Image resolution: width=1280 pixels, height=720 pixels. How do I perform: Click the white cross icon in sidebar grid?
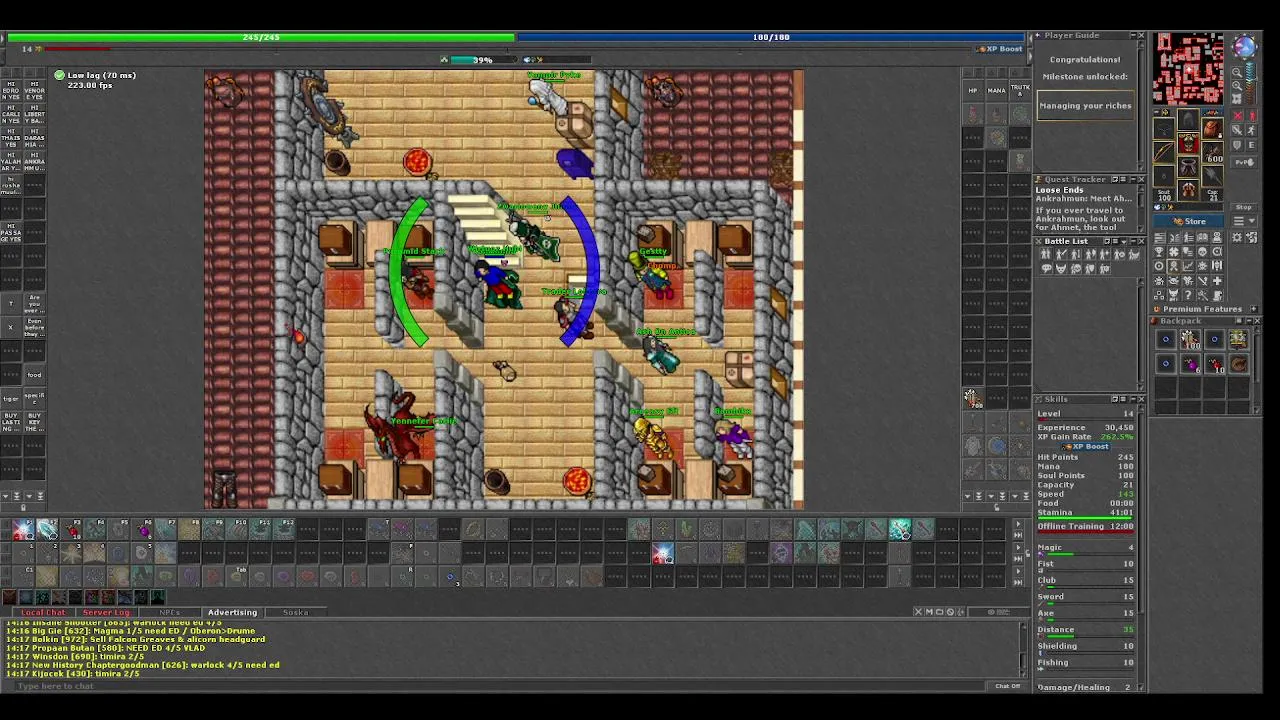click(1217, 281)
